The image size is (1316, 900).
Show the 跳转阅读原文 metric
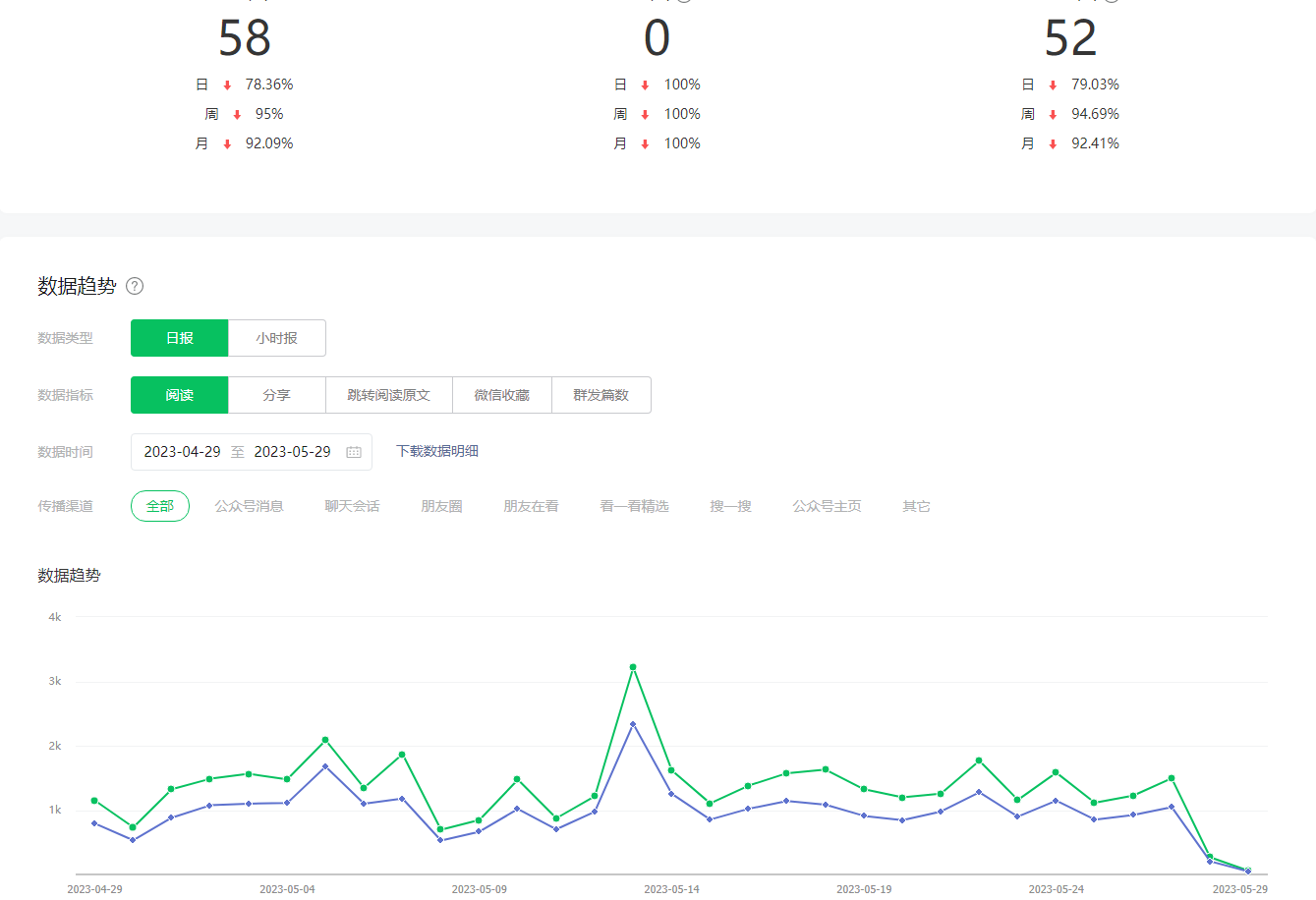(x=388, y=395)
